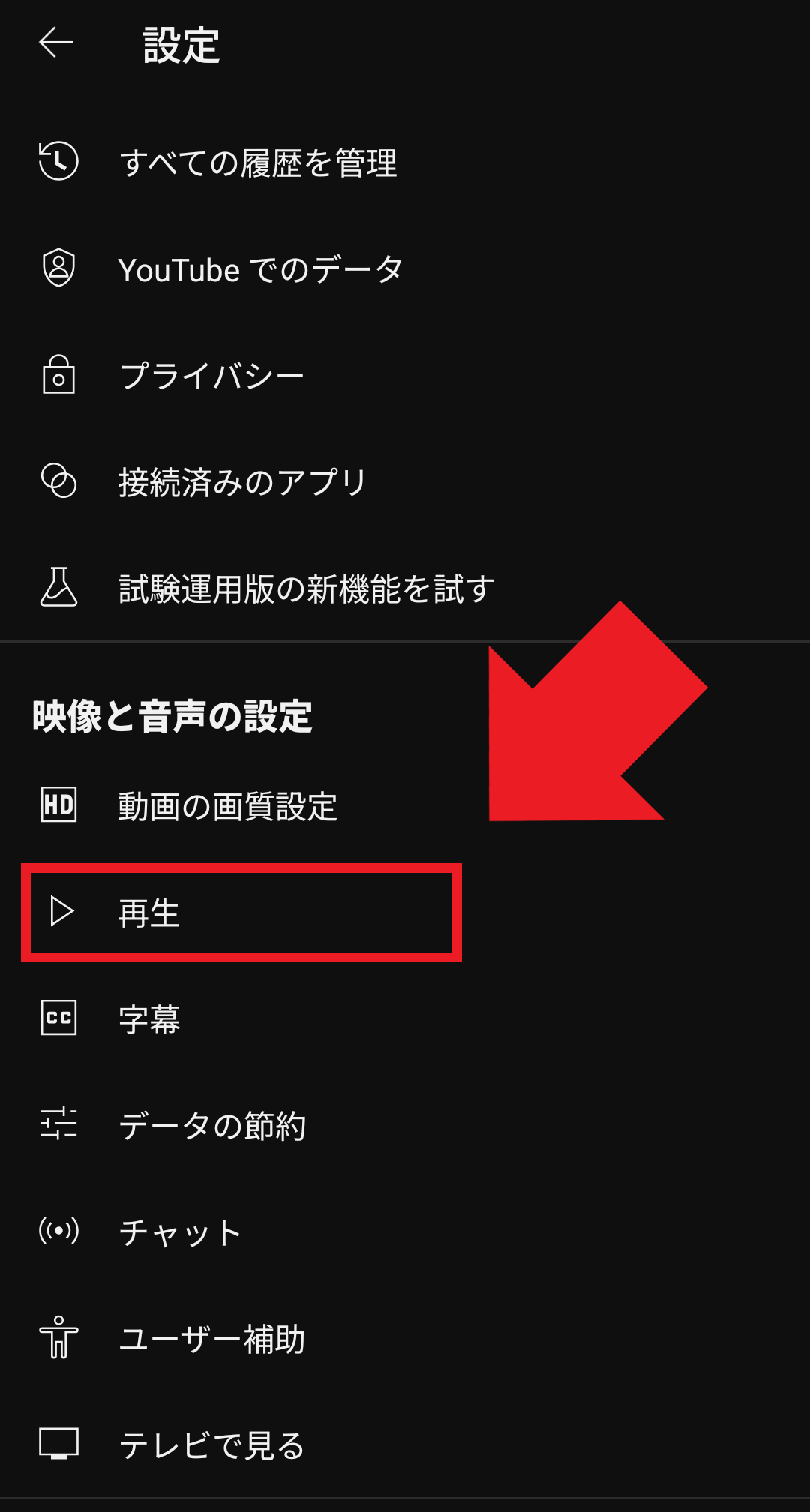Tap the accessibility person icon
This screenshot has width=810, height=1512.
click(x=58, y=1337)
